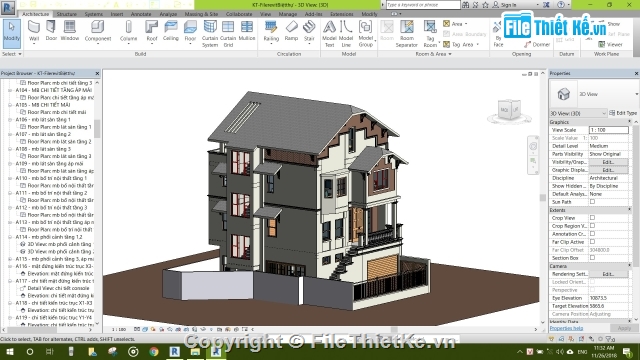Select the Window tool

click(x=70, y=32)
